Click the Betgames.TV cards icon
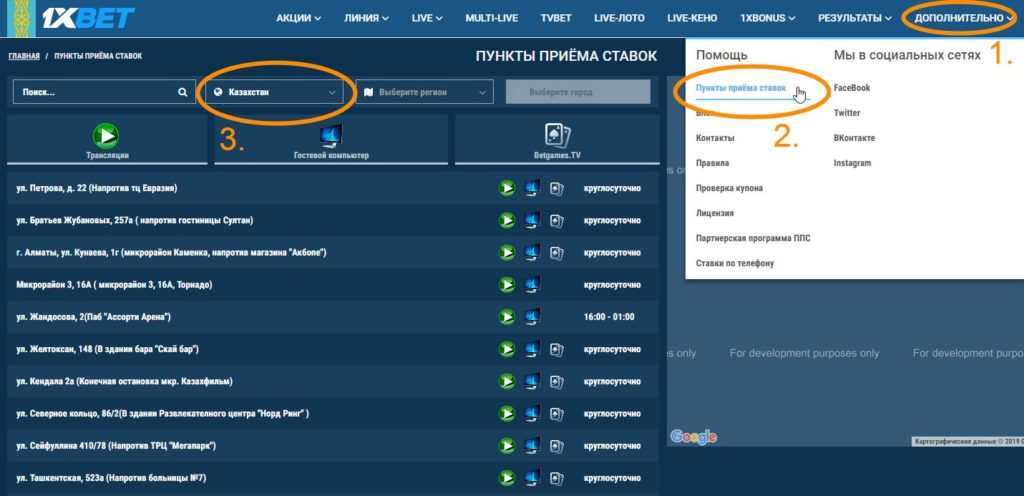Viewport: 1024px width, 496px height. point(556,134)
